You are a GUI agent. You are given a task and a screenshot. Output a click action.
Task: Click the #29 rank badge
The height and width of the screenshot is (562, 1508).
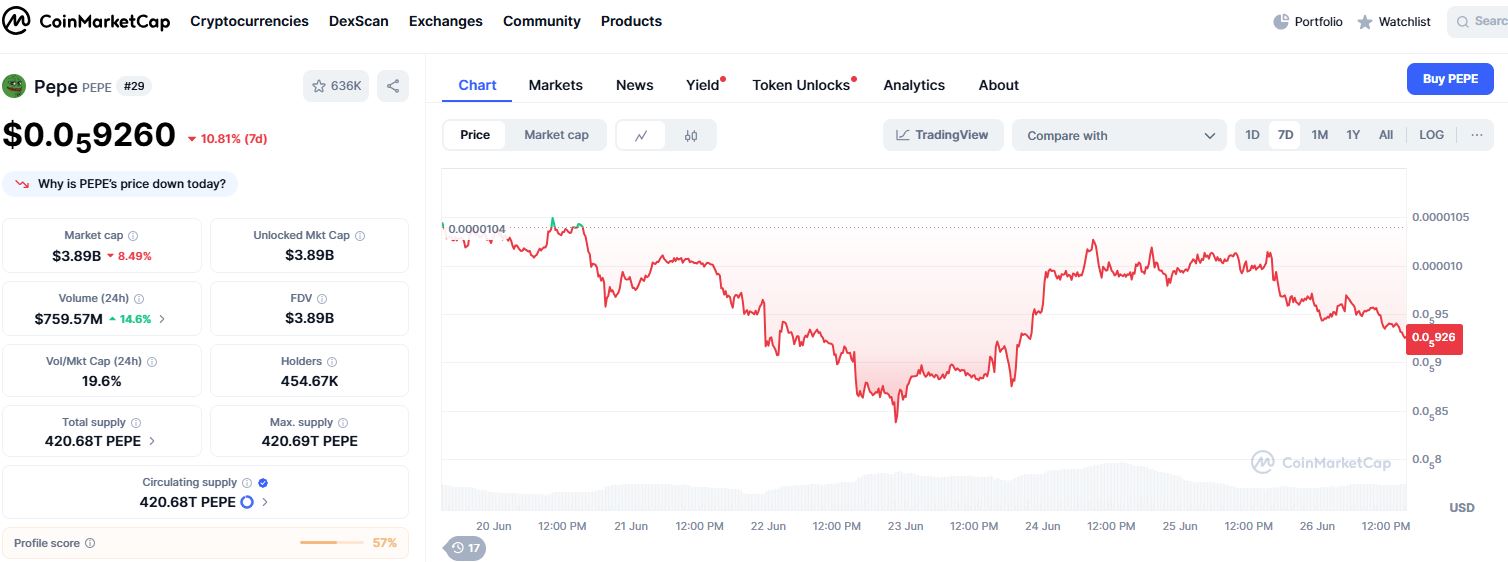pos(134,86)
